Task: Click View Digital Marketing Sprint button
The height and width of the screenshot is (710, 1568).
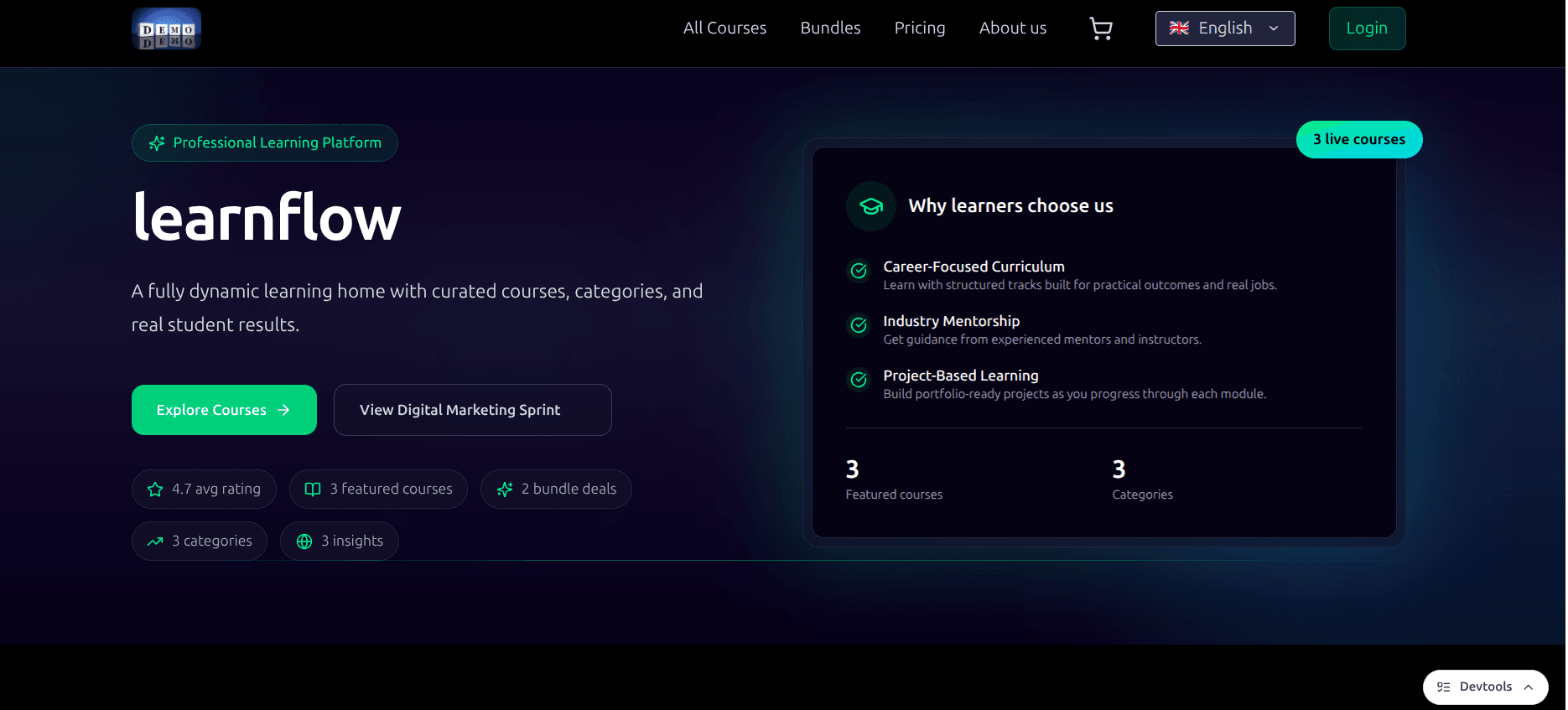Action: click(x=473, y=410)
